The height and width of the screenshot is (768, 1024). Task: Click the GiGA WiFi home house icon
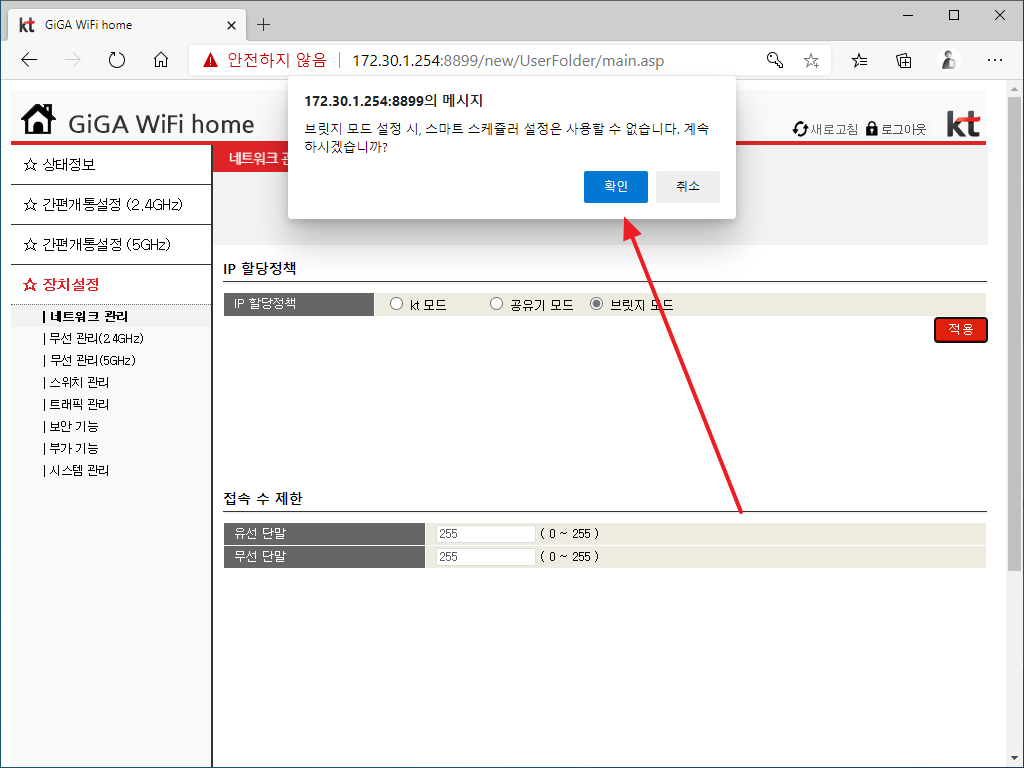pyautogui.click(x=39, y=119)
